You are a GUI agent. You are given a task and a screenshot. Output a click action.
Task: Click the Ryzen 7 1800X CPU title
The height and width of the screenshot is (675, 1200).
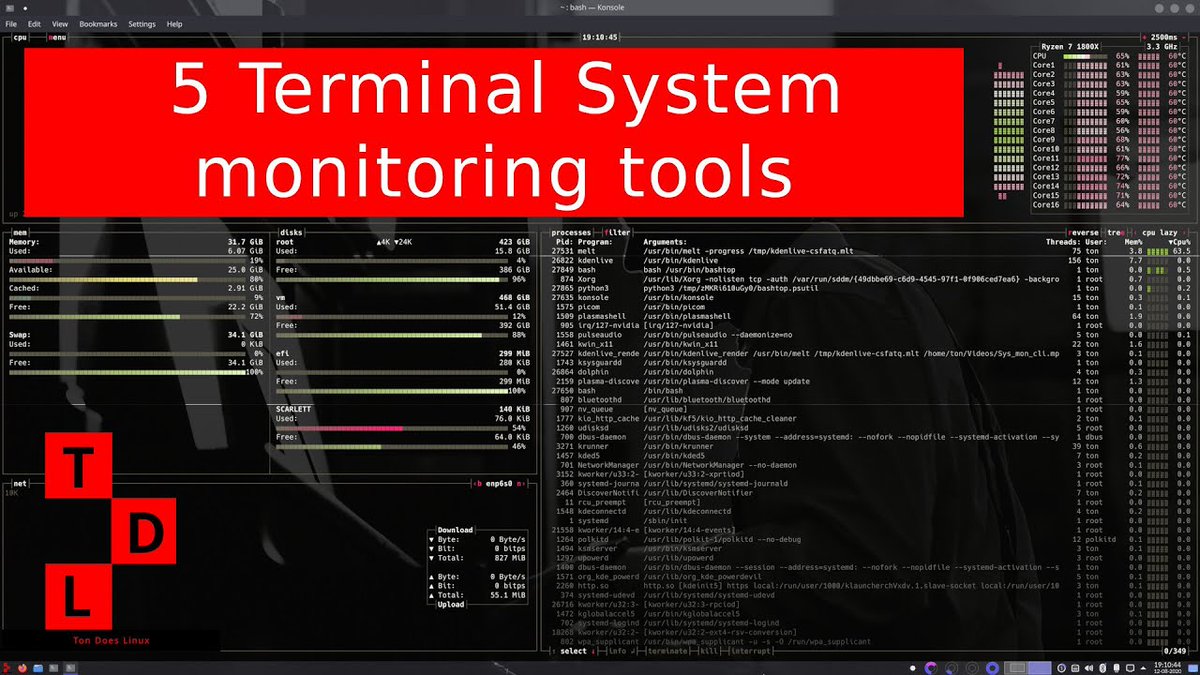click(x=1069, y=47)
